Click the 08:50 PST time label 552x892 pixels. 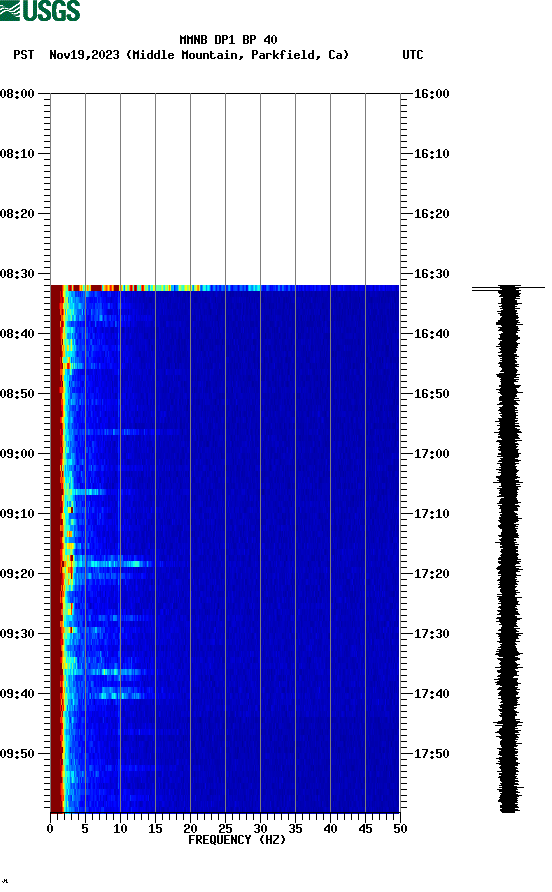coord(17,394)
